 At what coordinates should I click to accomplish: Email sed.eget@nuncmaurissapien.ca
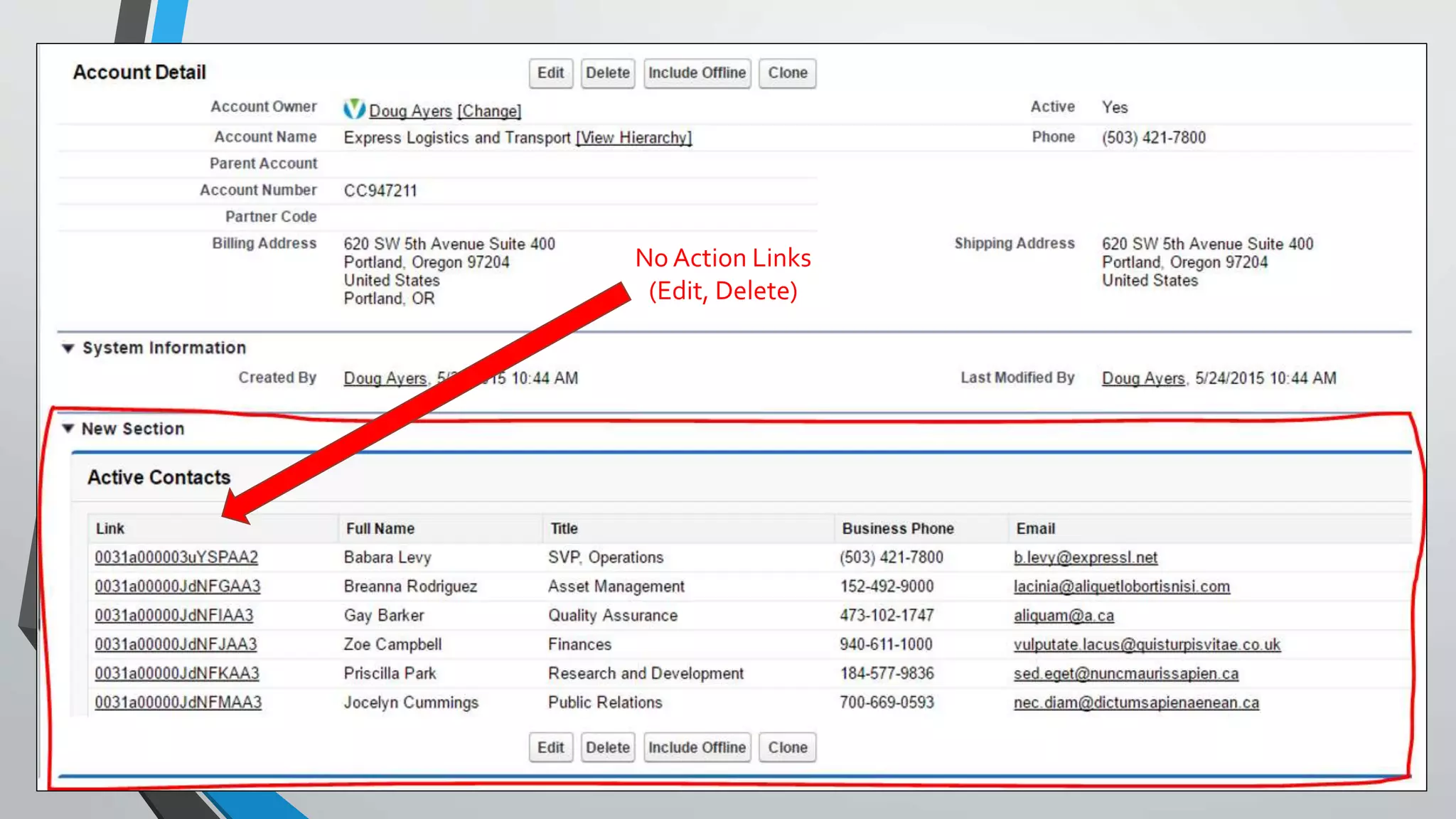pyautogui.click(x=1126, y=673)
